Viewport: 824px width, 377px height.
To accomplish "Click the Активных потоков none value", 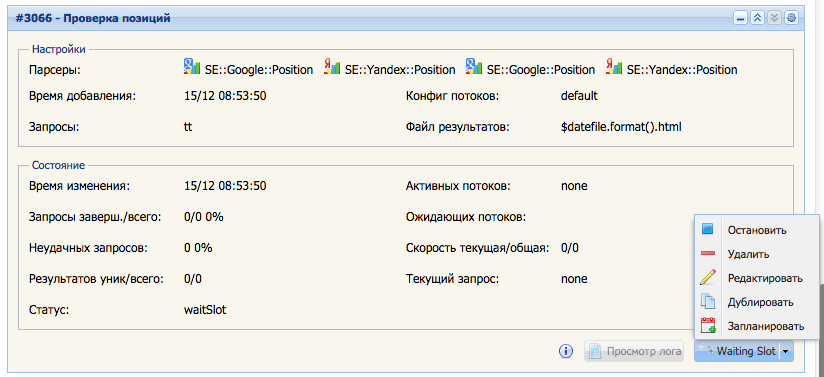I will click(x=574, y=186).
